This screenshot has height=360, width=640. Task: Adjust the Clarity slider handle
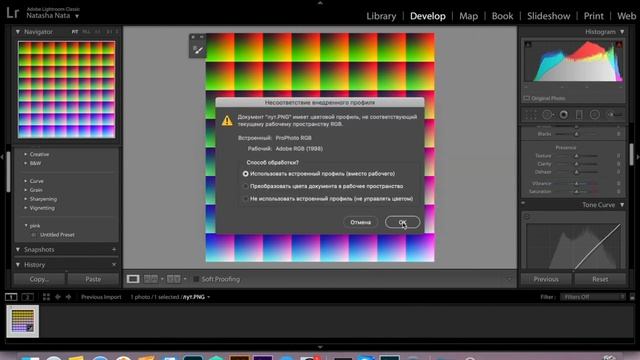coord(576,164)
